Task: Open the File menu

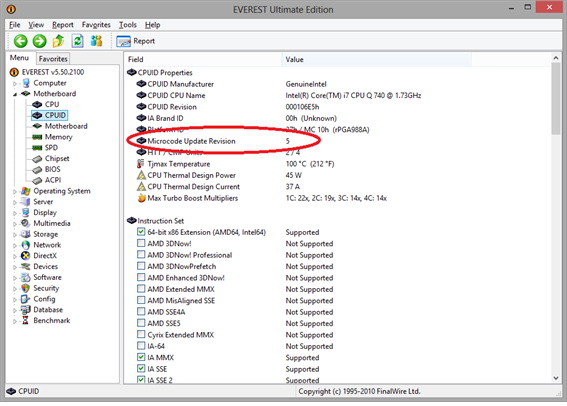Action: 14,25
